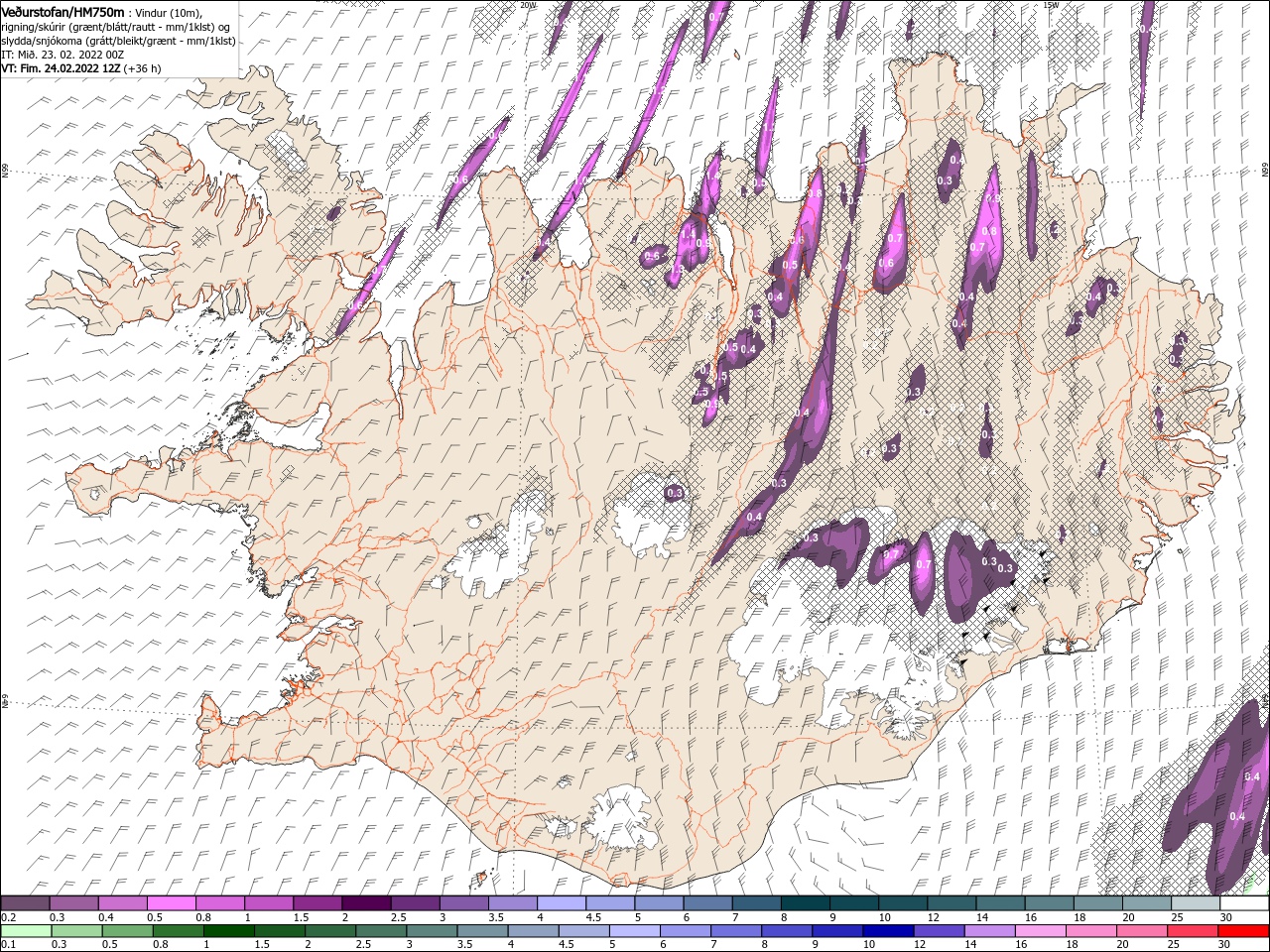Click the Veðurstofan/HM750m map title
The image size is (1270, 952).
point(63,12)
